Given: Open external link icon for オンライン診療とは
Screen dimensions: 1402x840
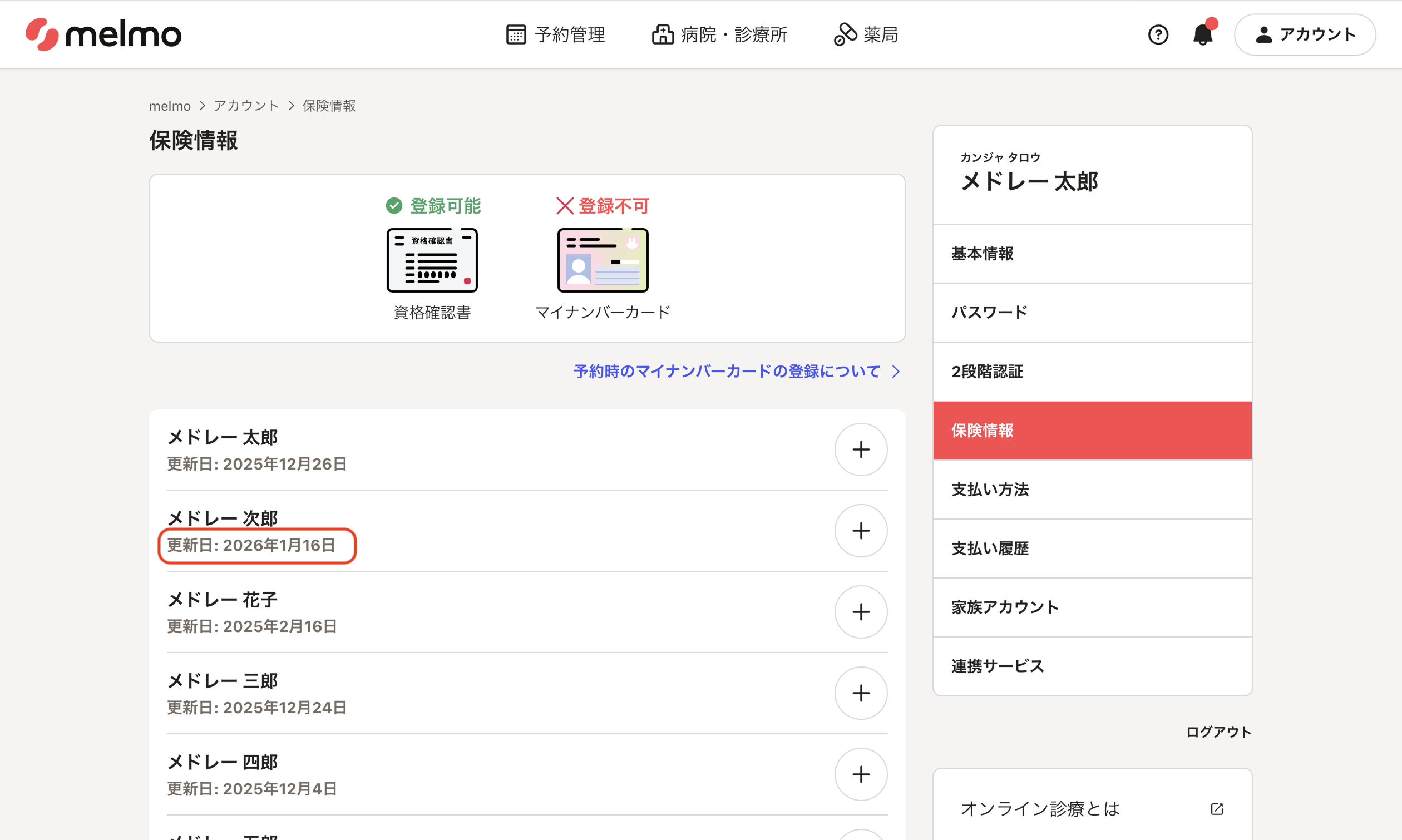Looking at the screenshot, I should coord(1216,809).
